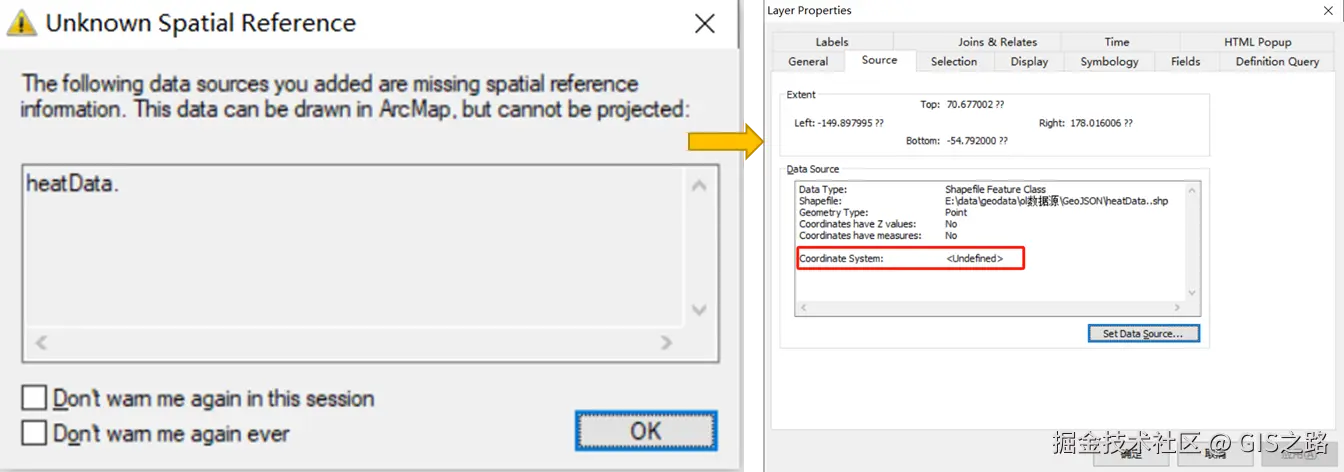
Task: Open the HTML Popup tab
Action: [1257, 42]
